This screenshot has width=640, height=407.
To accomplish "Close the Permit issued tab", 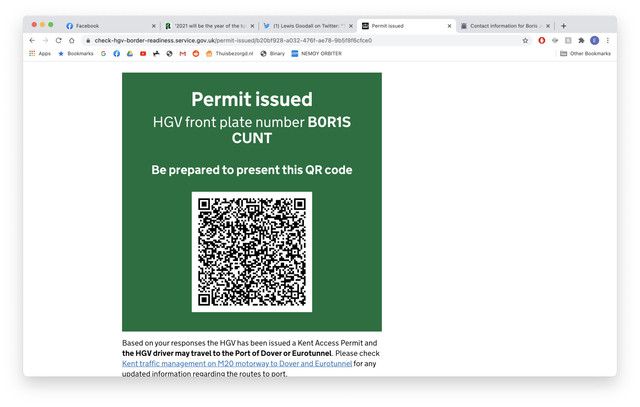I will click(449, 26).
